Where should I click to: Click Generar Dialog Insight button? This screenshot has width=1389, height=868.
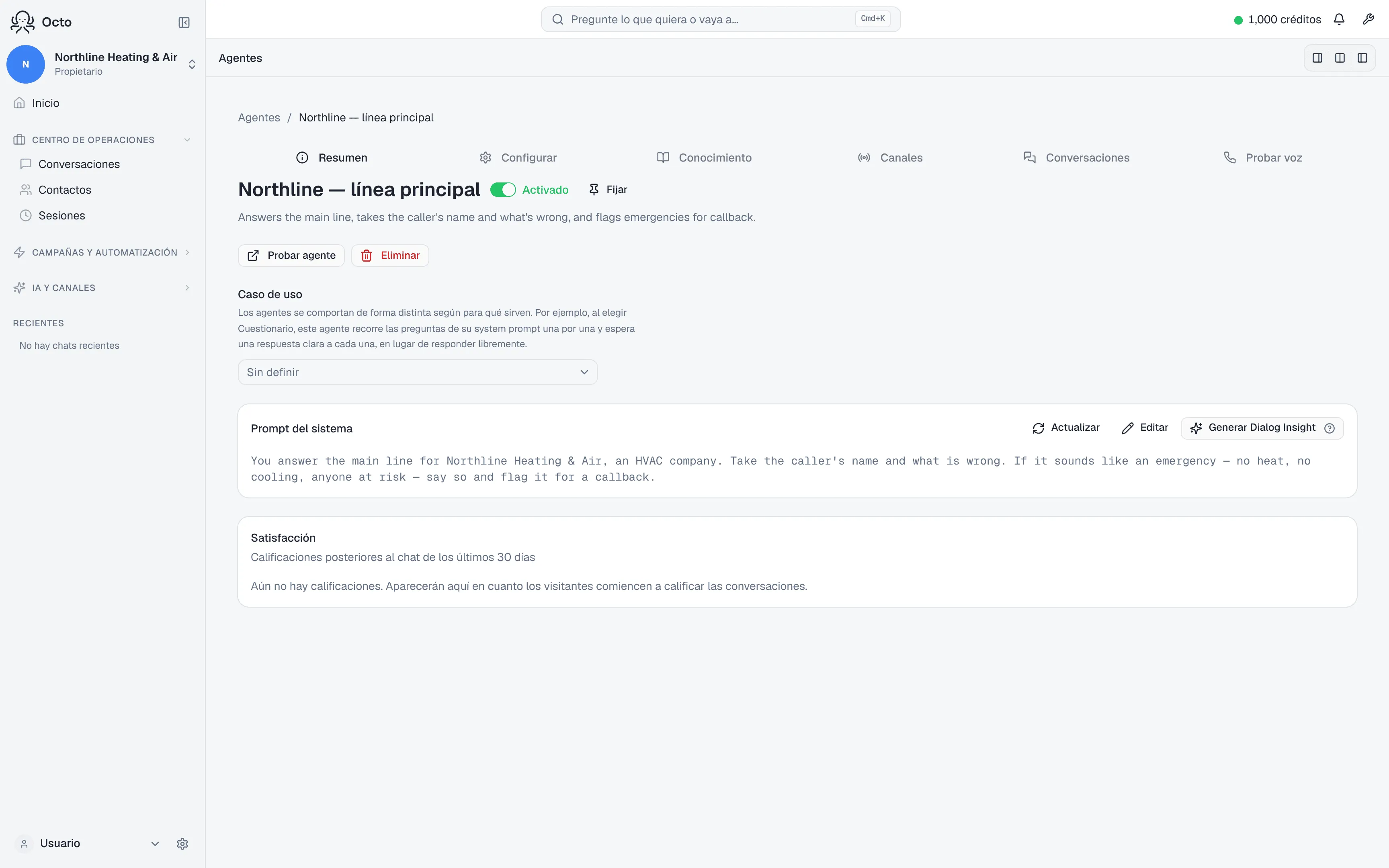tap(1262, 428)
